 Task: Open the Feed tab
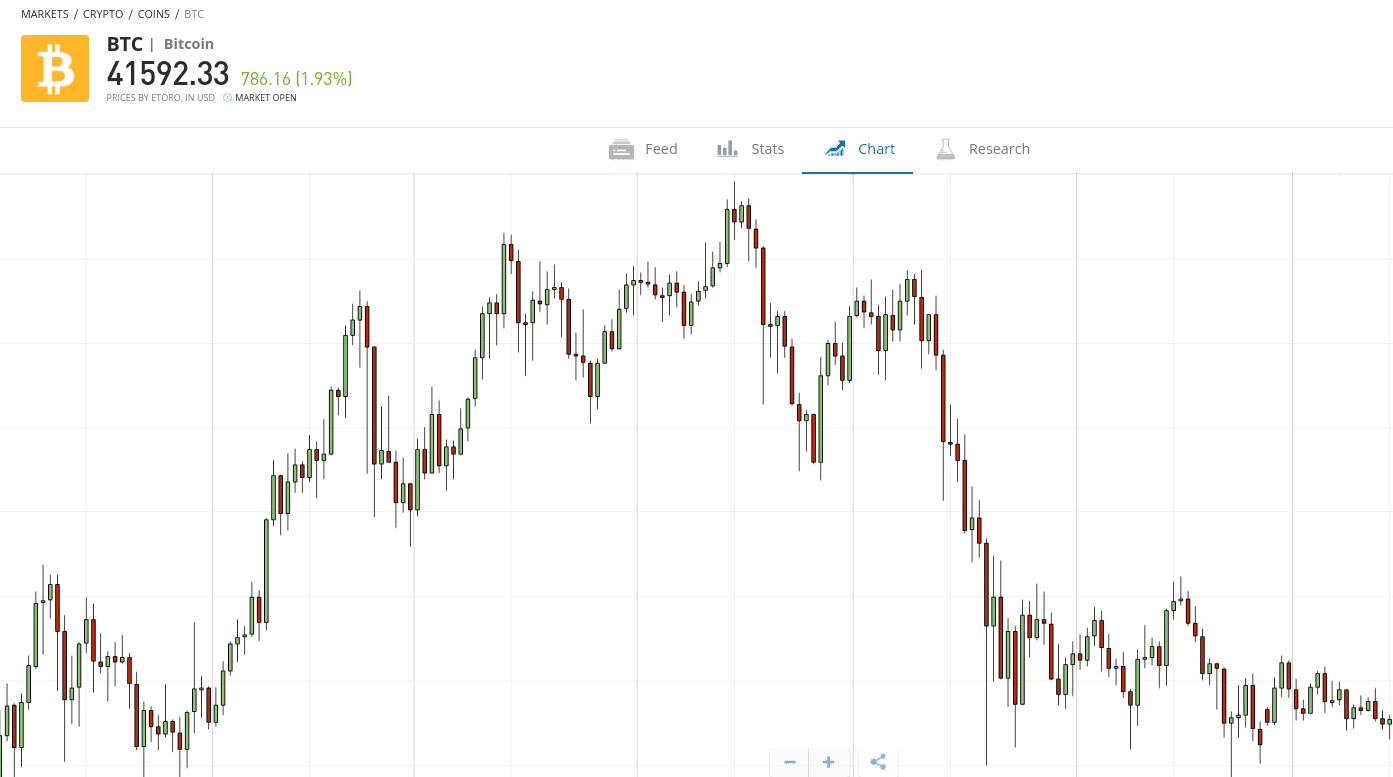[643, 149]
